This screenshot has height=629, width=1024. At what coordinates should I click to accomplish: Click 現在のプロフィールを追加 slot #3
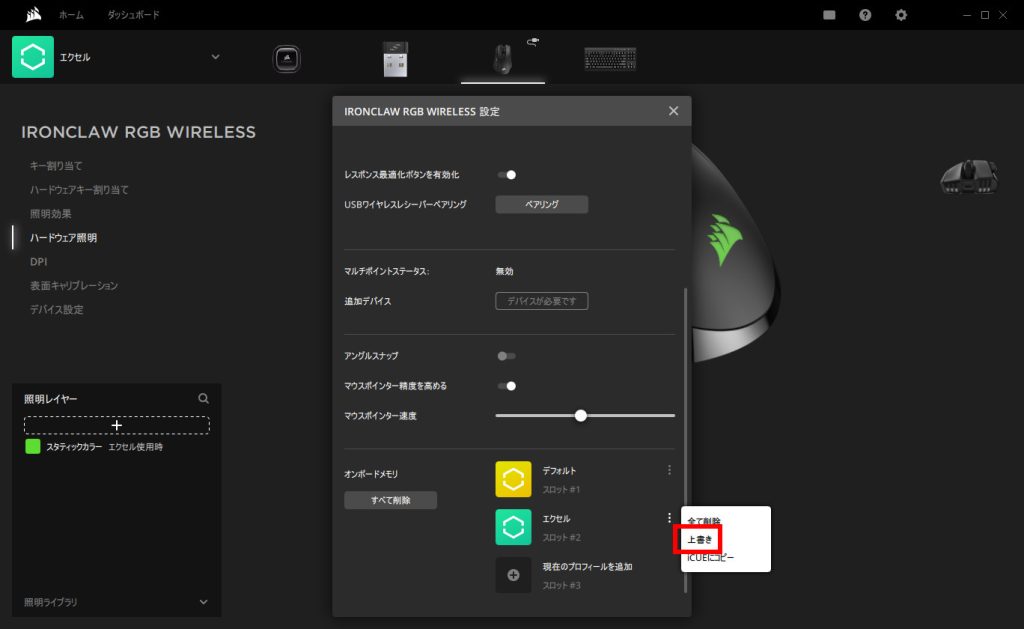[587, 567]
